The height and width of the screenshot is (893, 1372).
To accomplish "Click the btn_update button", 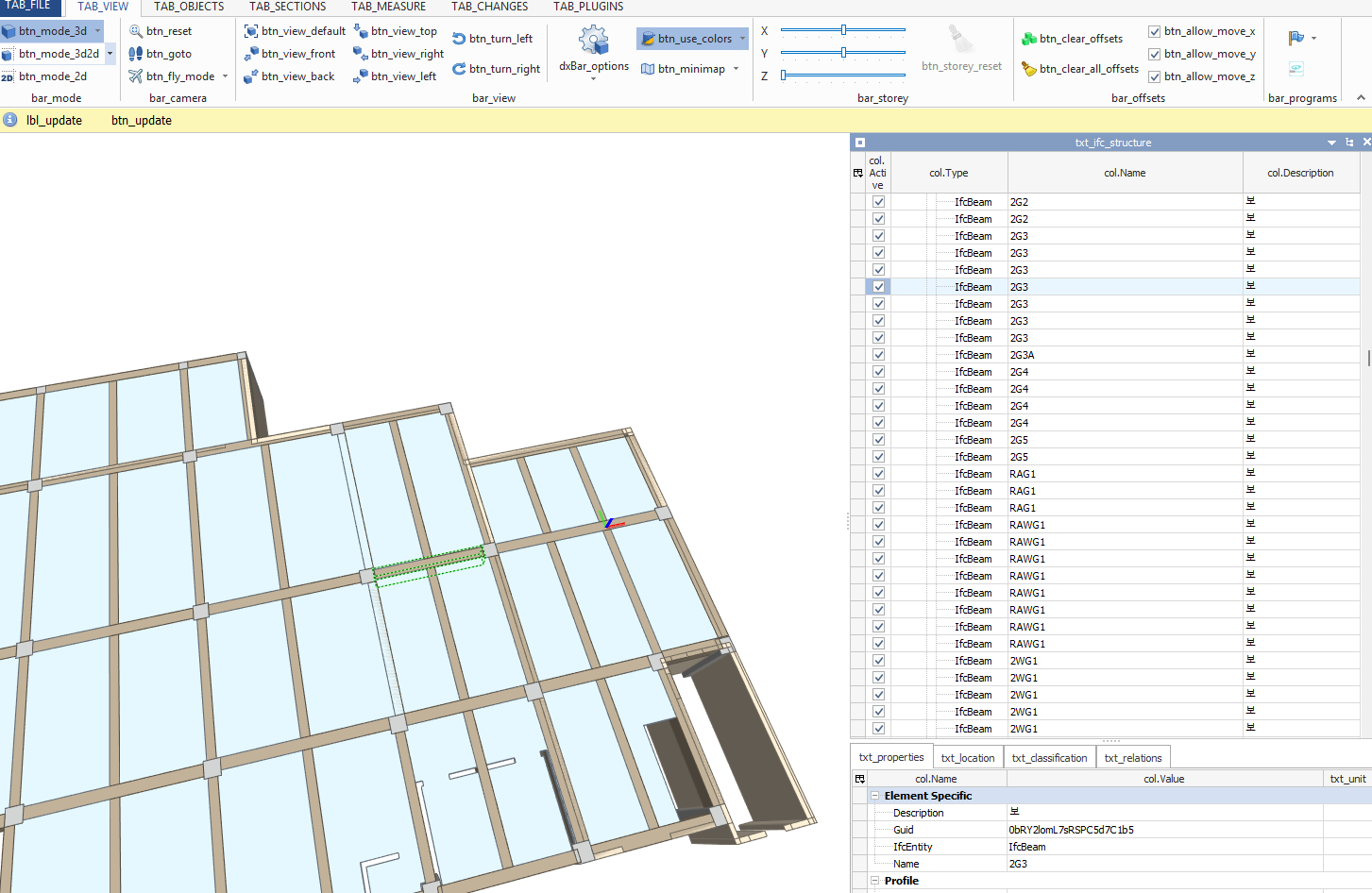I will click(x=142, y=121).
